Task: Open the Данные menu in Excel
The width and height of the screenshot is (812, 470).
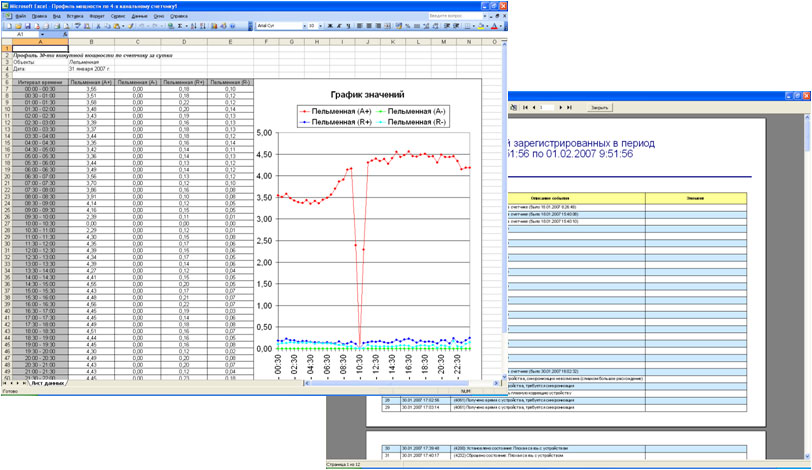Action: coord(139,16)
